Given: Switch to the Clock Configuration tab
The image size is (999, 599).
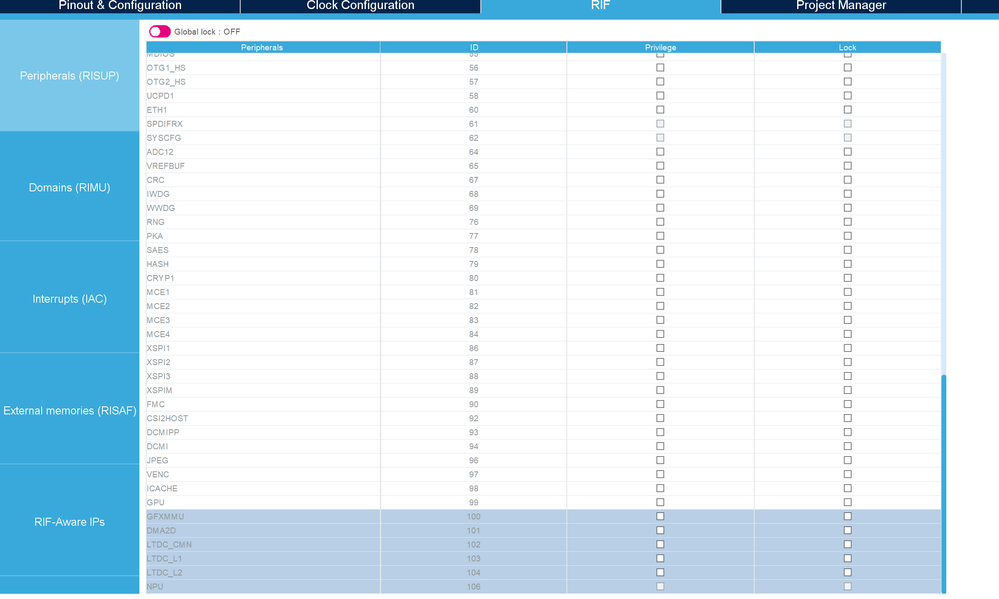Looking at the screenshot, I should tap(360, 6).
